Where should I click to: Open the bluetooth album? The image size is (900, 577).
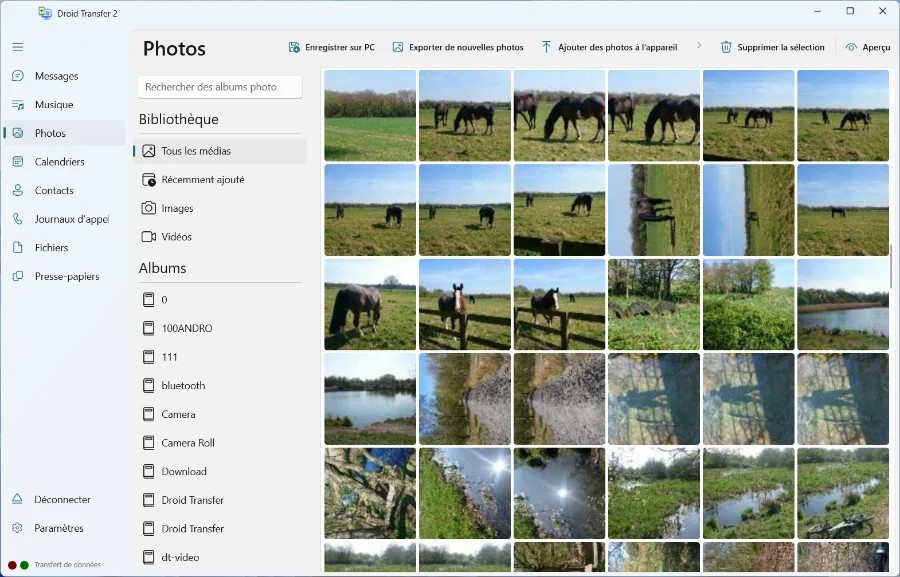click(220, 385)
